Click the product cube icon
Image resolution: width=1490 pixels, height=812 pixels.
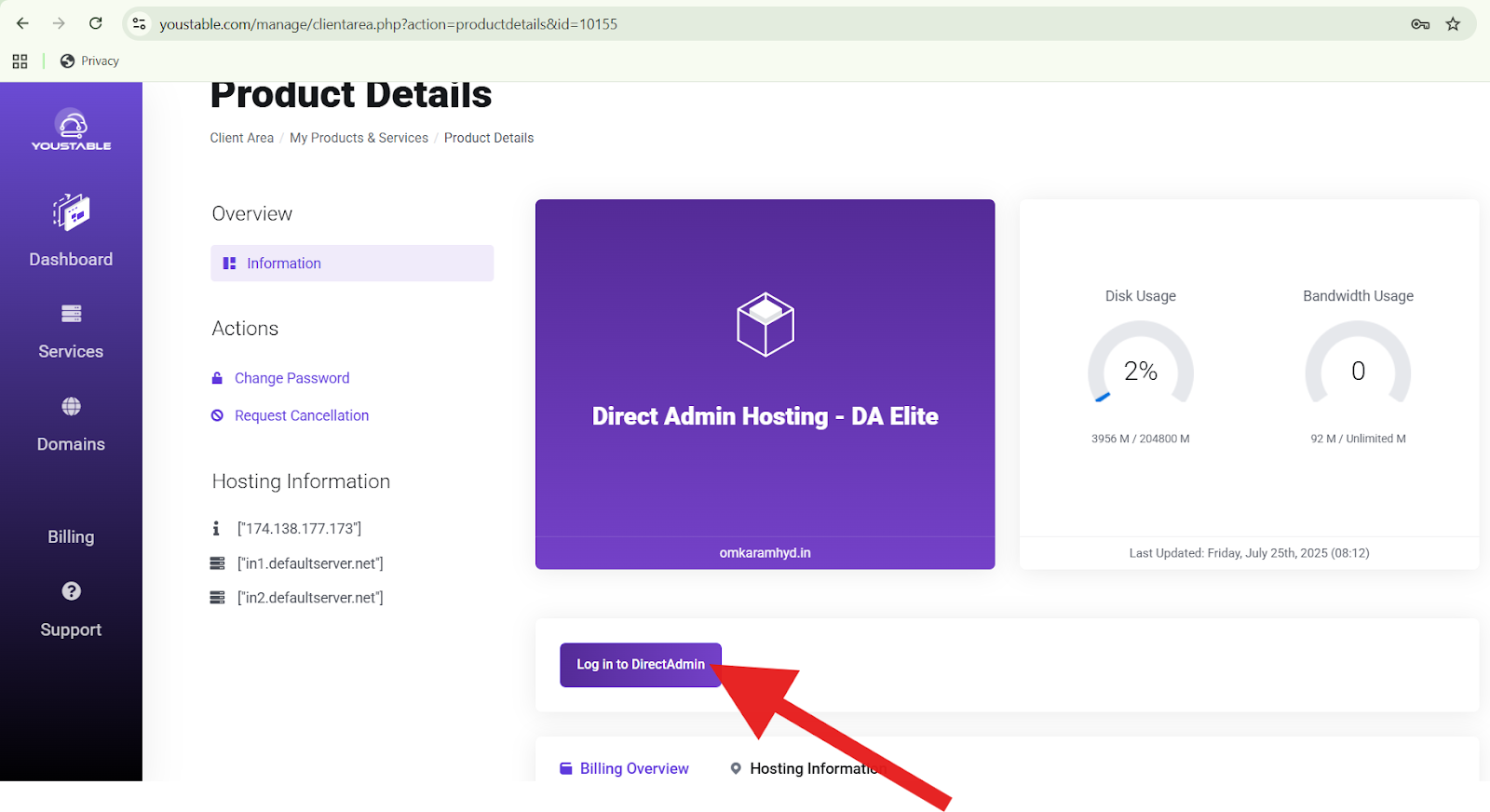[765, 325]
